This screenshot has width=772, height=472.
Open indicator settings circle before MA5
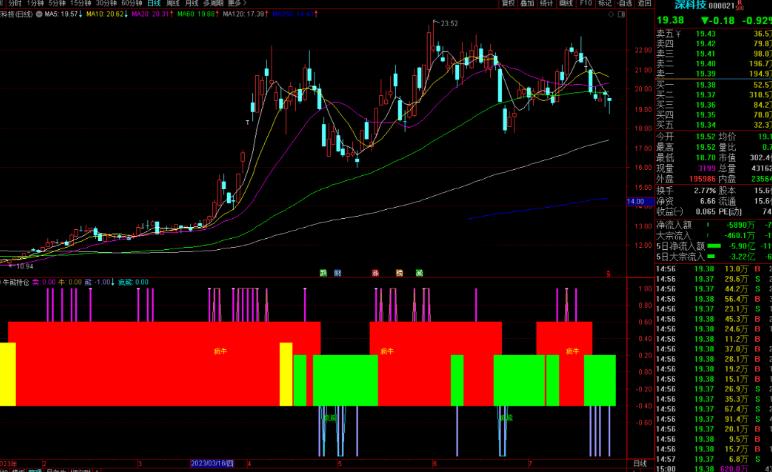[x=39, y=14]
